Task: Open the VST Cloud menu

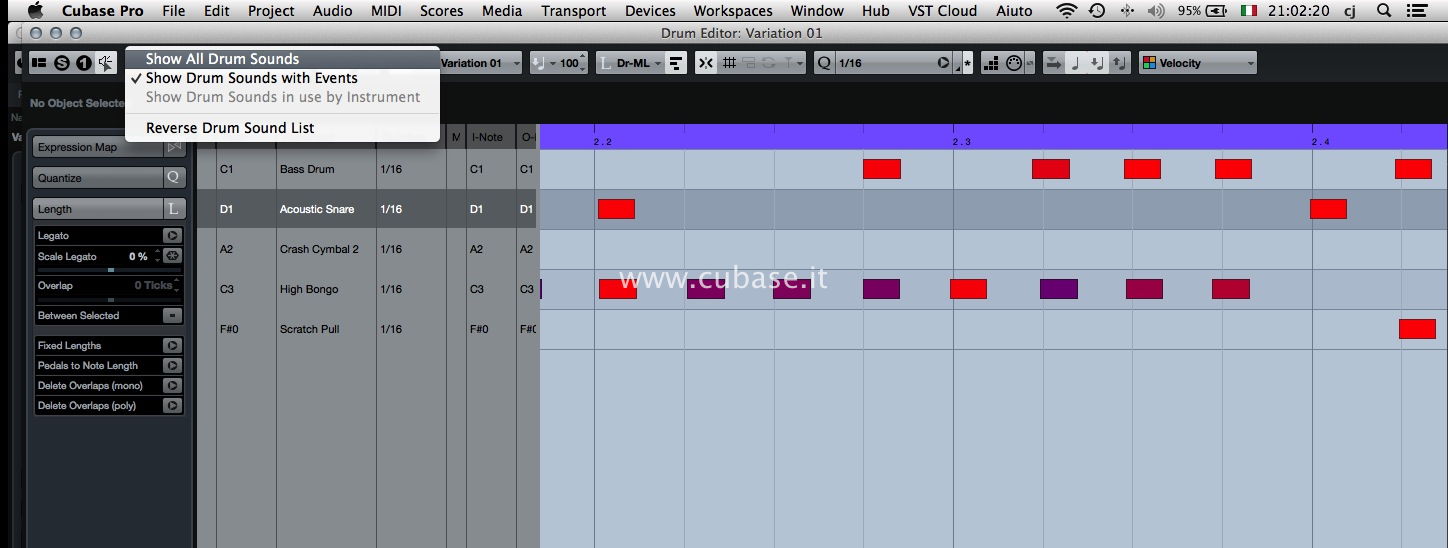Action: point(942,11)
